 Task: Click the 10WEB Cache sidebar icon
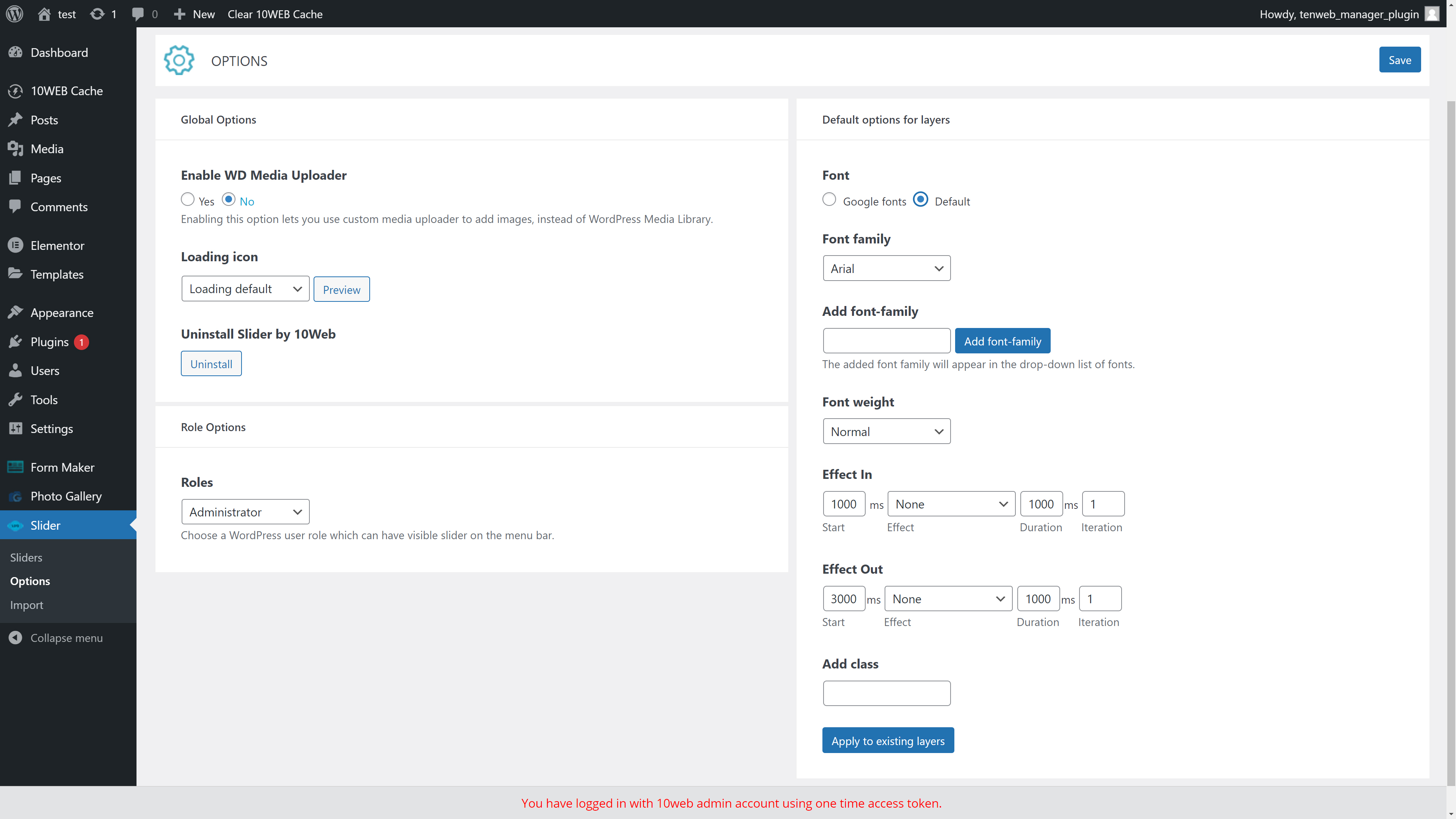(x=15, y=91)
